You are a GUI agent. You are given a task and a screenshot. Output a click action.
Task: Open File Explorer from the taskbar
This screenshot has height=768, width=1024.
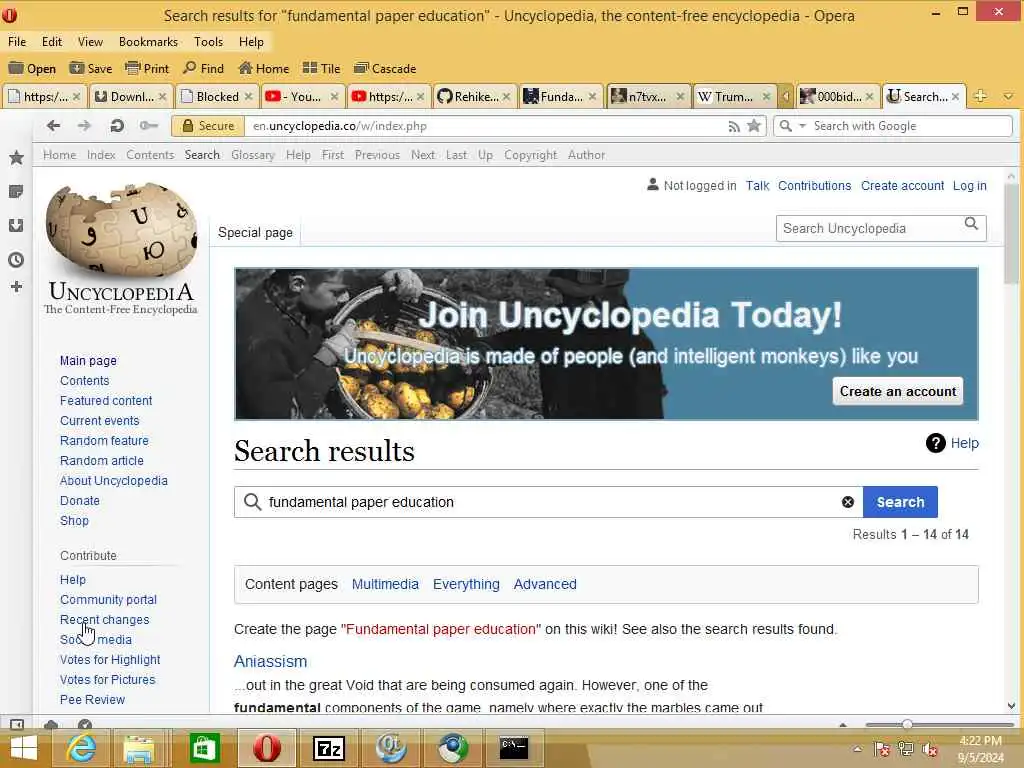(139, 748)
